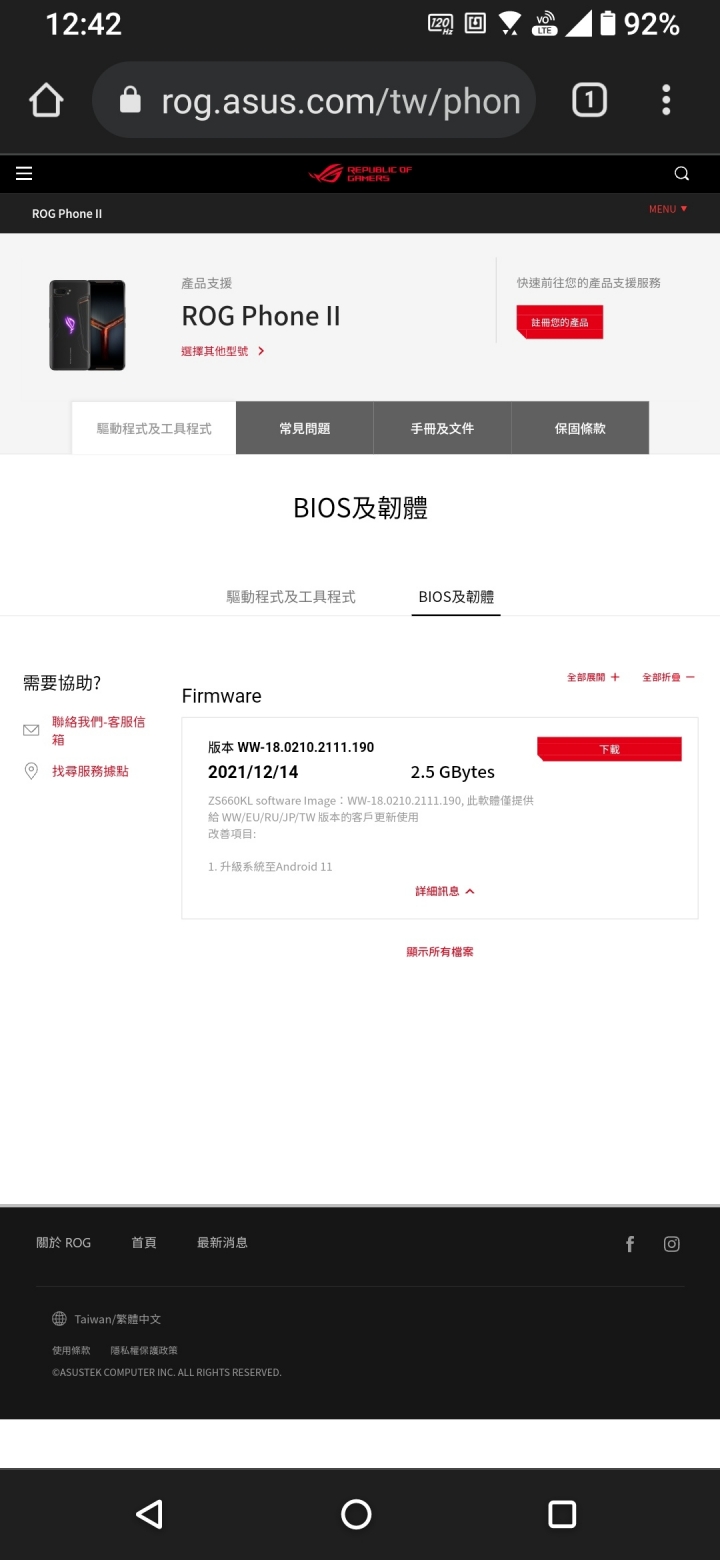Switch to 手冊及文件 tab
Screen dimensions: 720x1560
click(x=442, y=428)
